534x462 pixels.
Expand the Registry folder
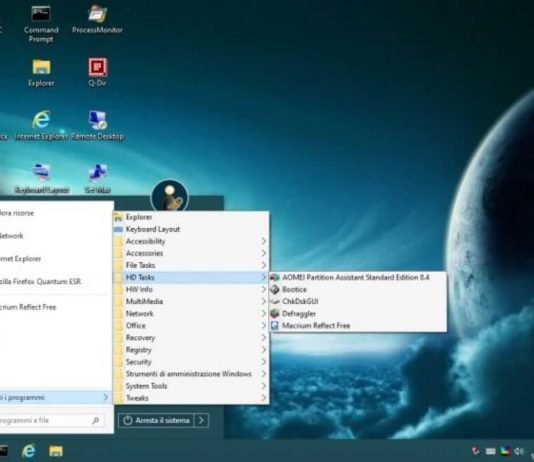point(191,350)
